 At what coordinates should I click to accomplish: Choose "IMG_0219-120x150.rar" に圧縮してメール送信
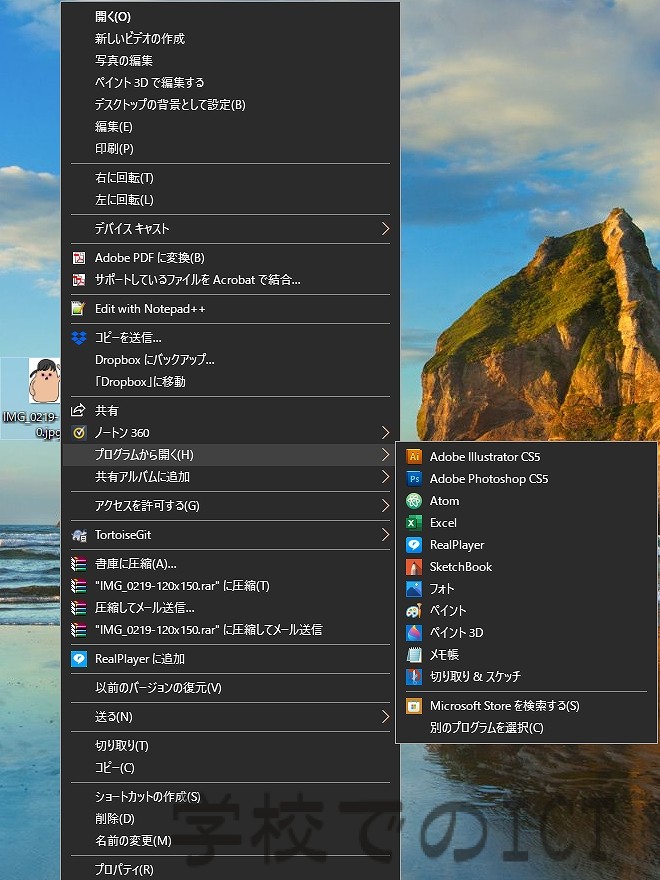click(230, 630)
